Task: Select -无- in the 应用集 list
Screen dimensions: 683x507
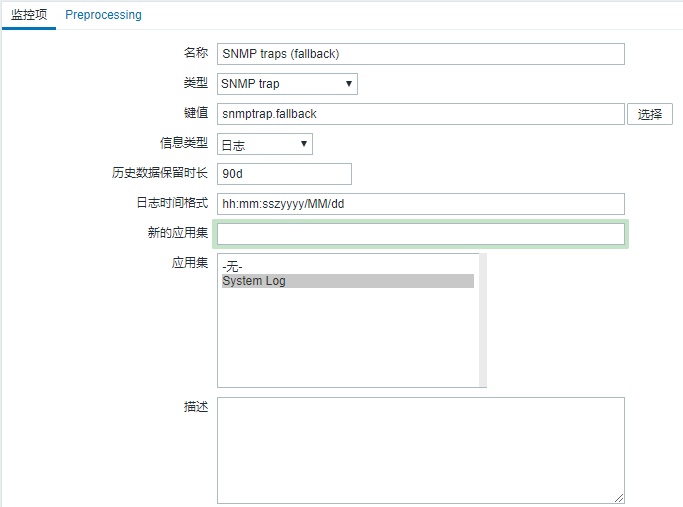Action: (348, 266)
